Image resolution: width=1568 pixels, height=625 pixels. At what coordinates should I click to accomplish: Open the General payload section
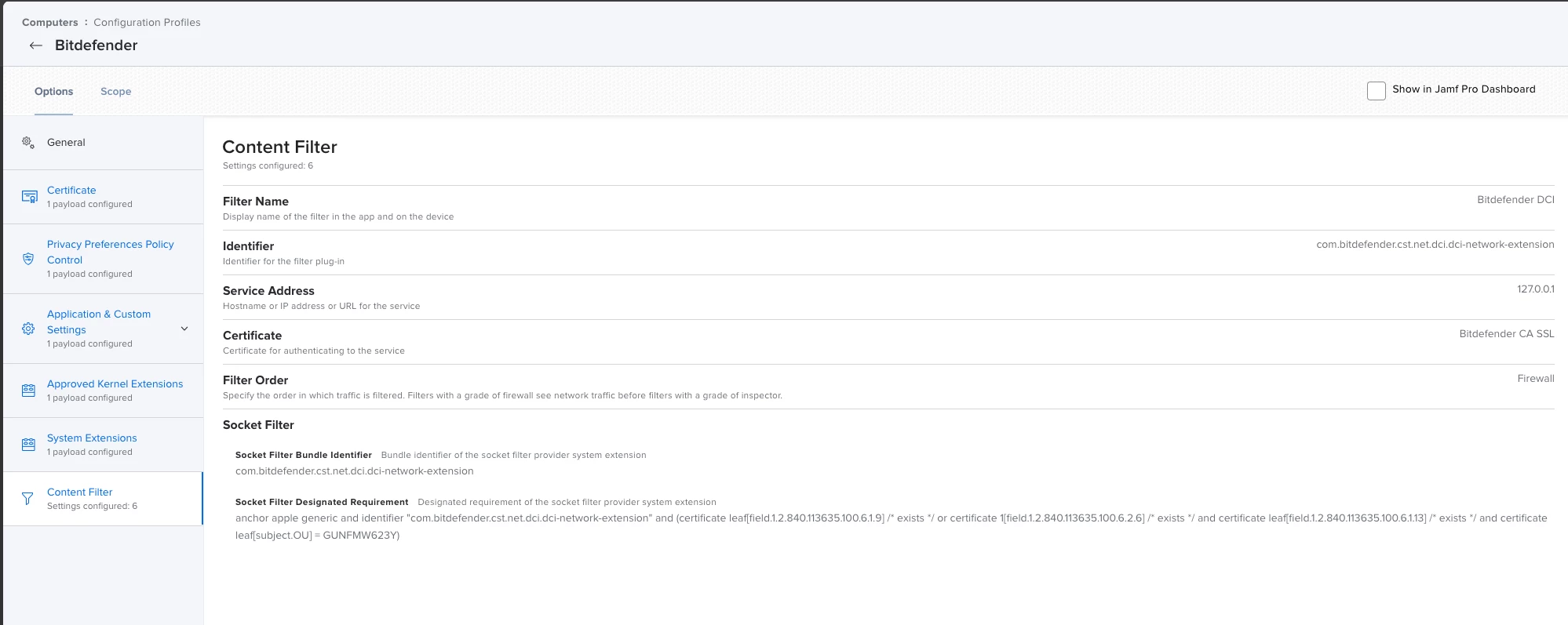[x=103, y=143]
